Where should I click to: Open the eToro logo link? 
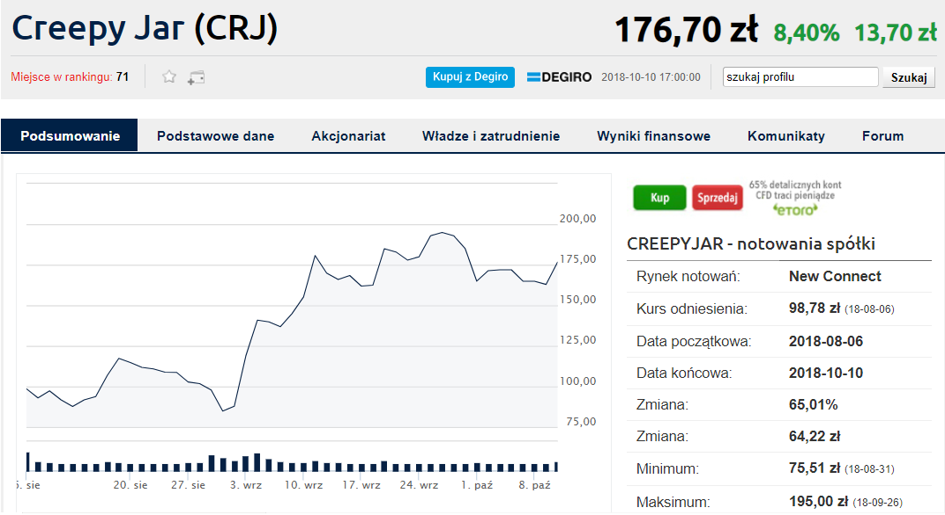[x=795, y=210]
